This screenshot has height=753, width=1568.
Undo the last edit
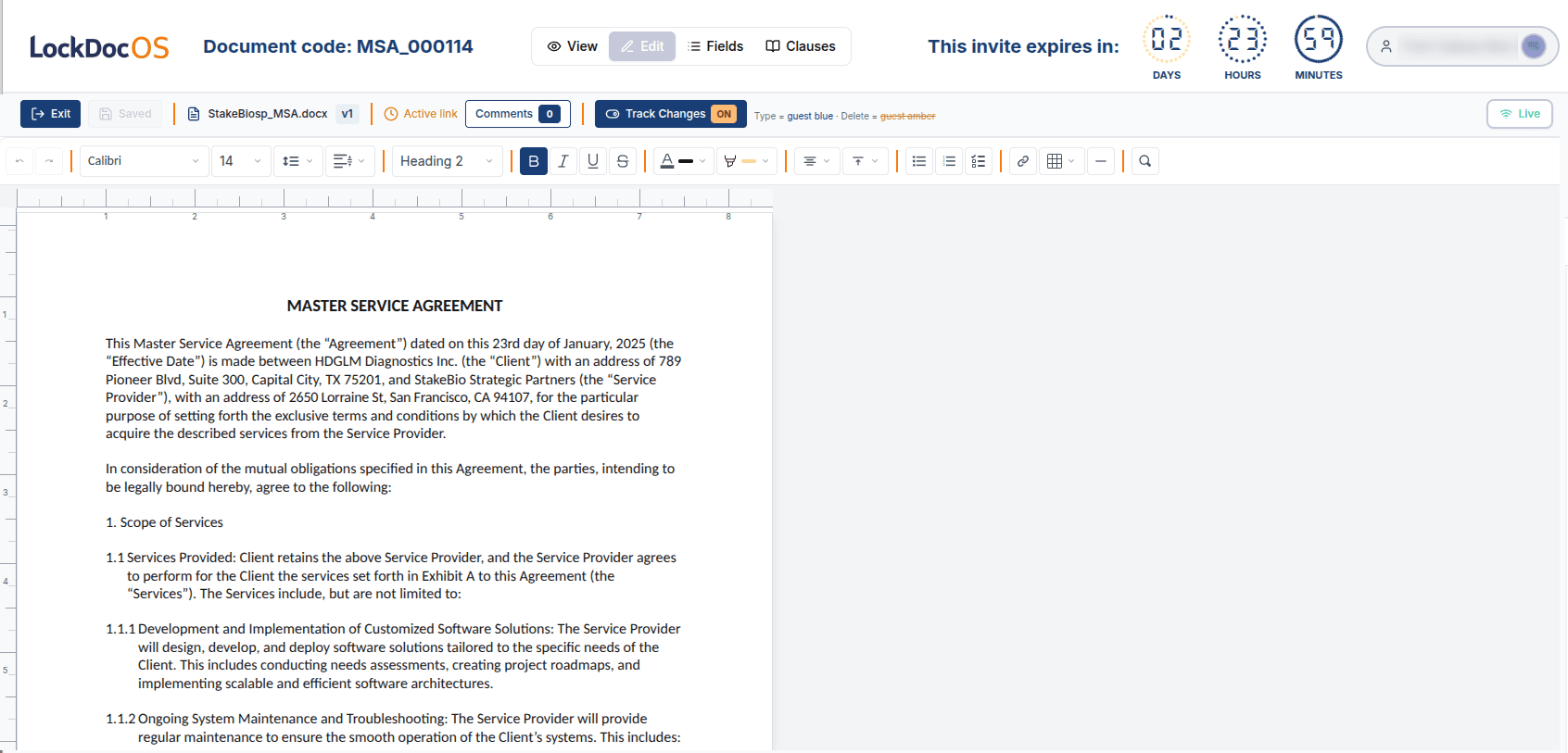[x=19, y=161]
